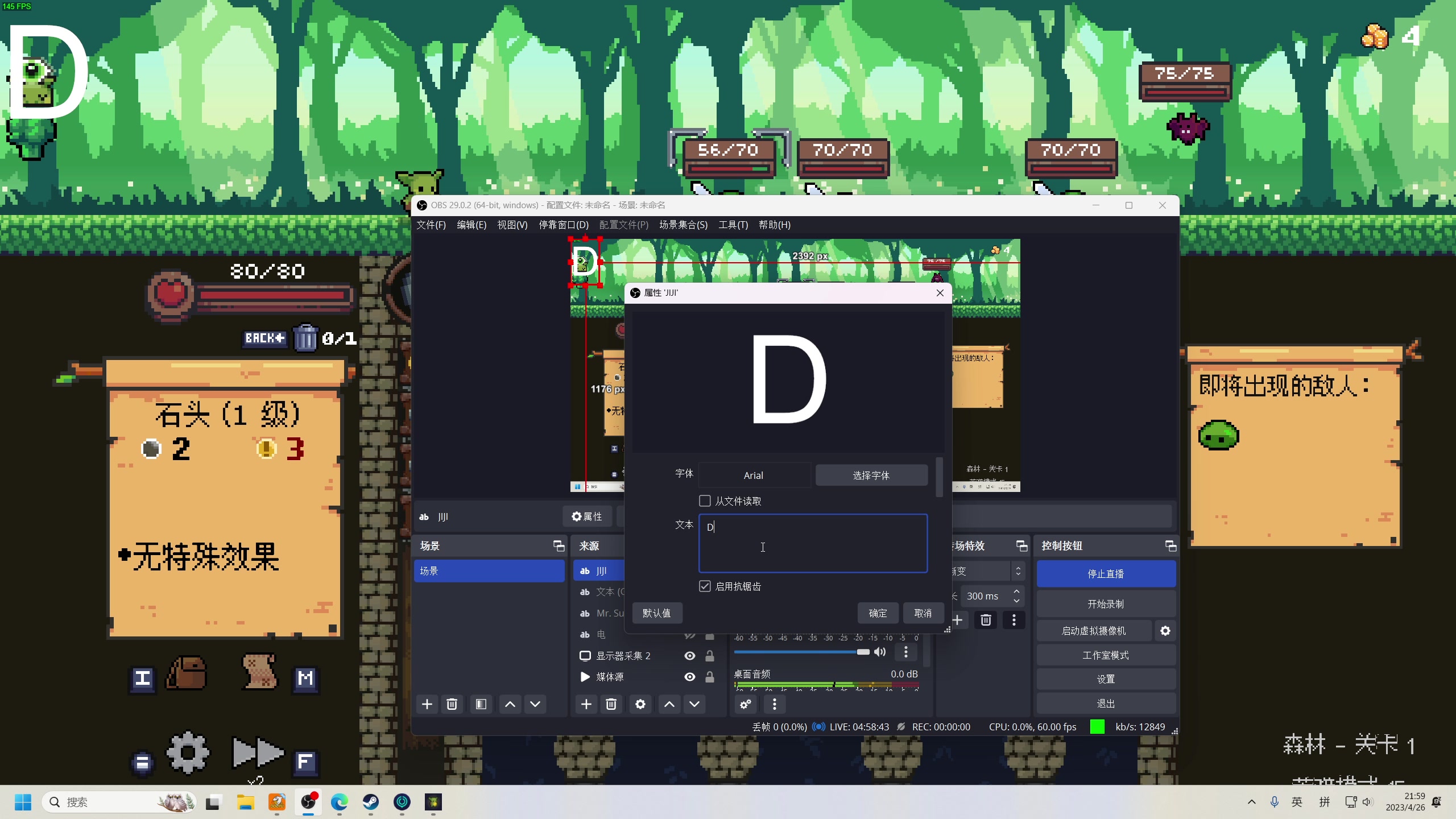Viewport: 1456px width, 819px height.
Task: Open the game's map scroll icon
Action: click(x=260, y=672)
